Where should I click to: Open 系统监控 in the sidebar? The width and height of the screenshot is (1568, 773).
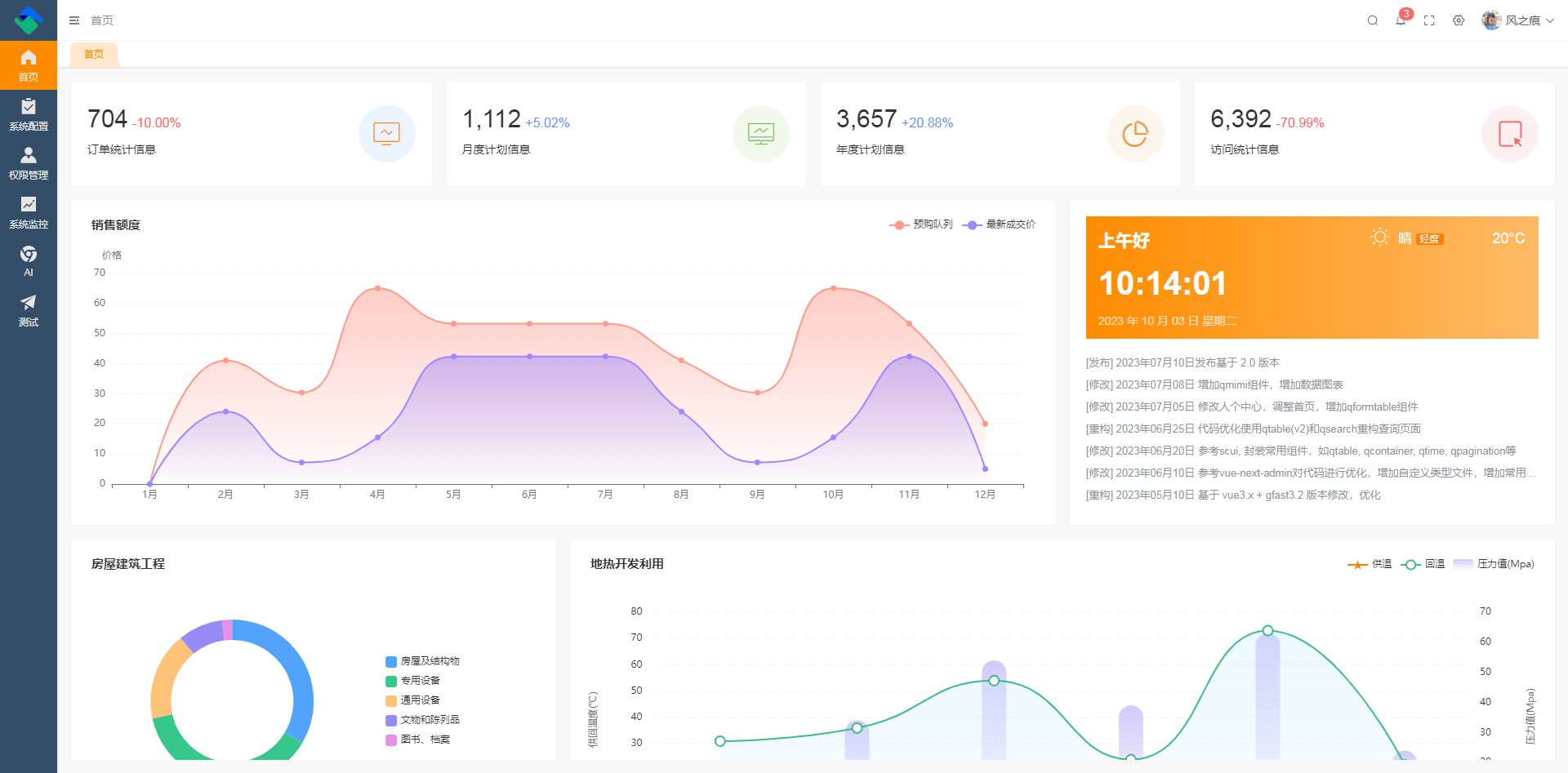[x=29, y=212]
